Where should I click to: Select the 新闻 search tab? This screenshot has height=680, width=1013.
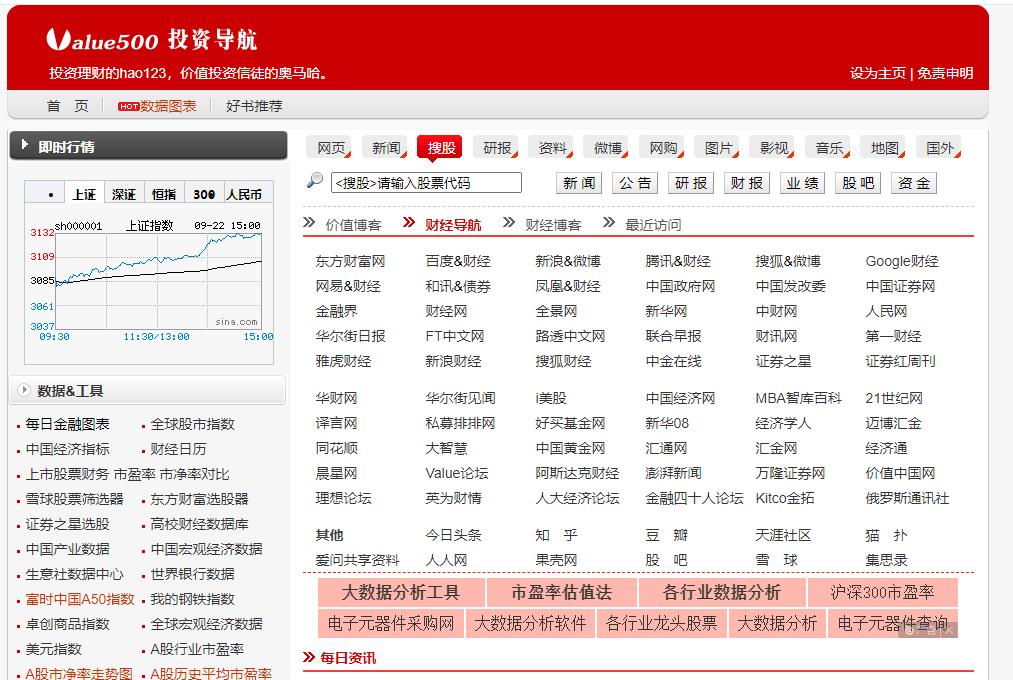coord(384,148)
